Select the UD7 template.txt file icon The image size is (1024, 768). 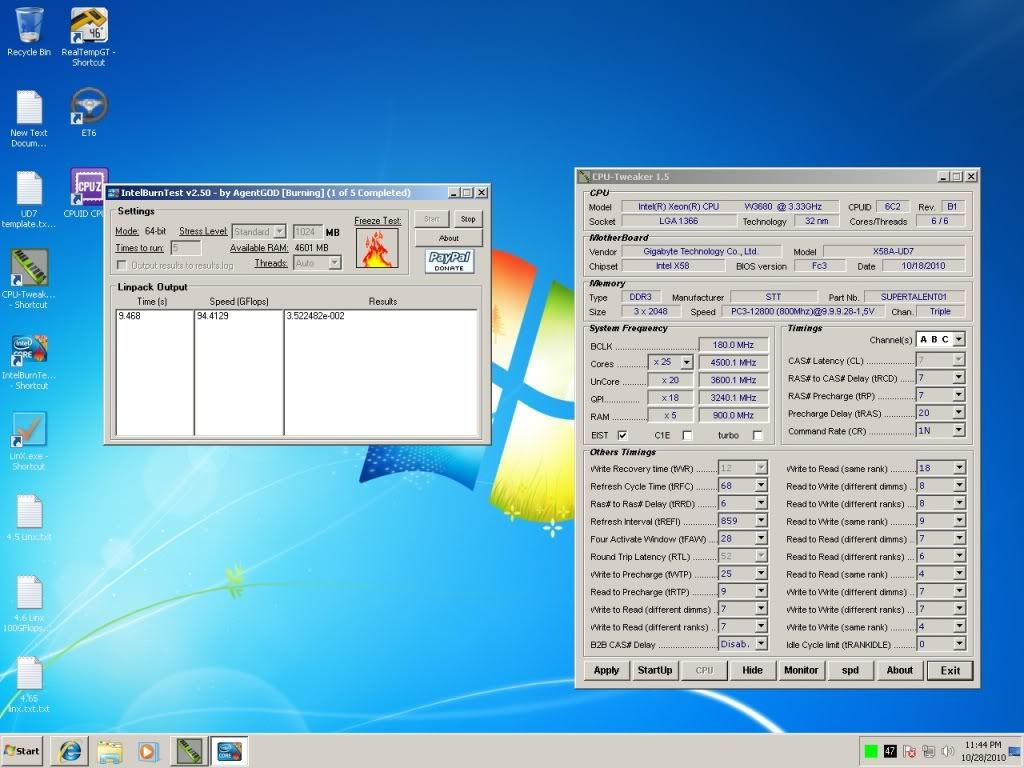(x=29, y=200)
